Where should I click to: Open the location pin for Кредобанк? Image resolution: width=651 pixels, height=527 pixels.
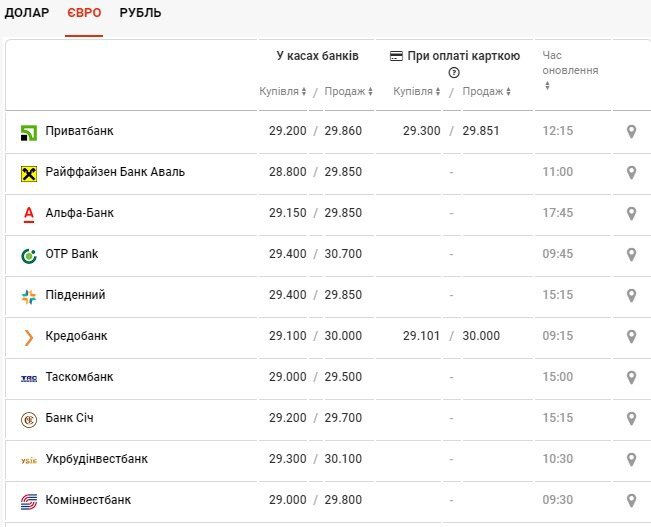tap(631, 336)
